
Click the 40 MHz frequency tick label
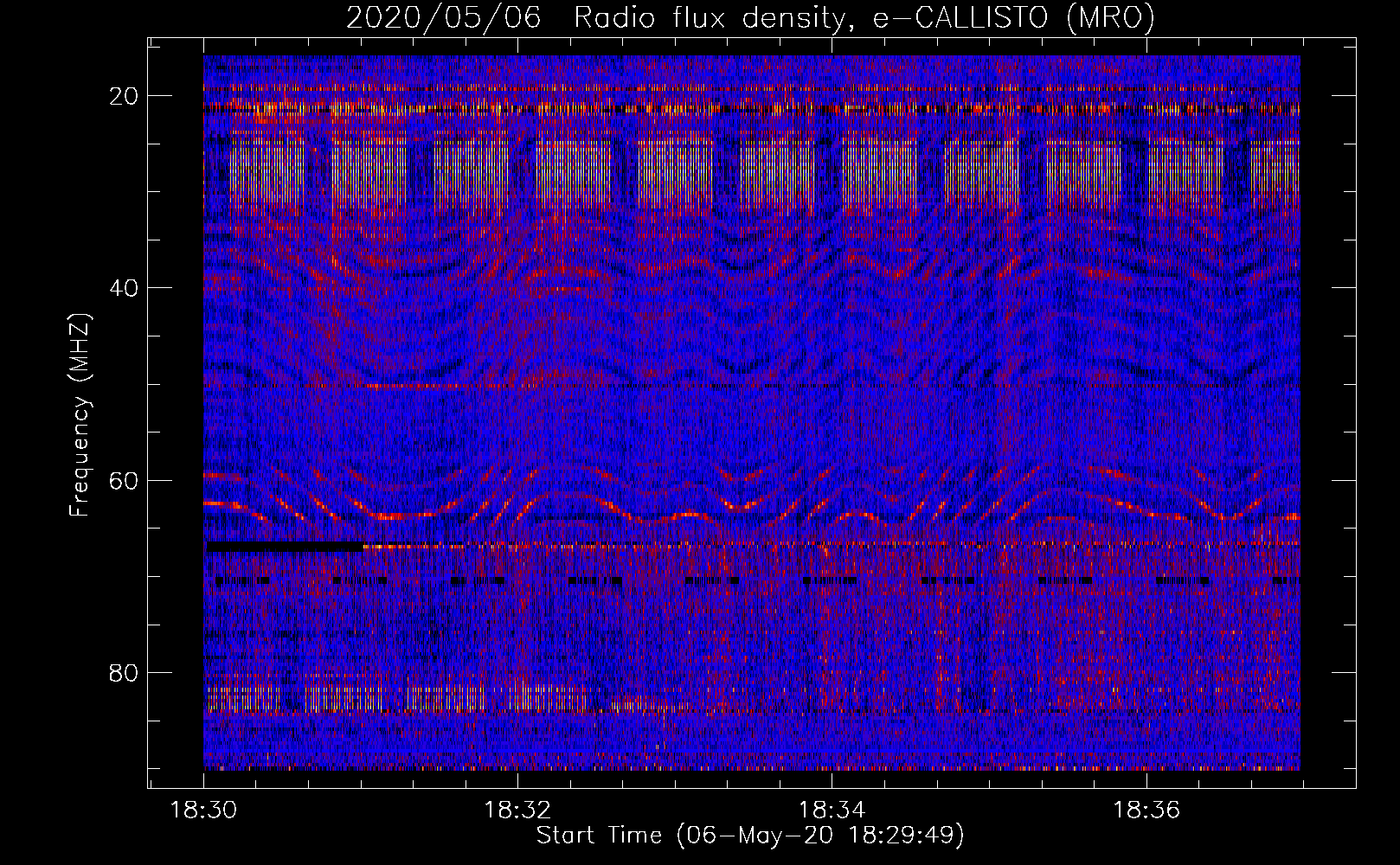pyautogui.click(x=125, y=287)
